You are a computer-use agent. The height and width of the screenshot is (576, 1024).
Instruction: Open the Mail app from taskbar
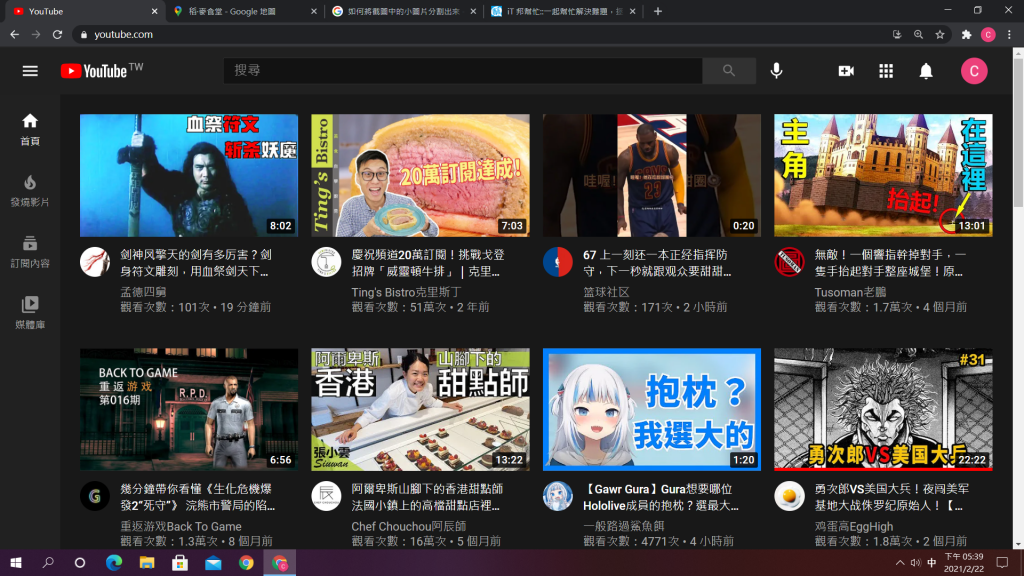coord(213,563)
